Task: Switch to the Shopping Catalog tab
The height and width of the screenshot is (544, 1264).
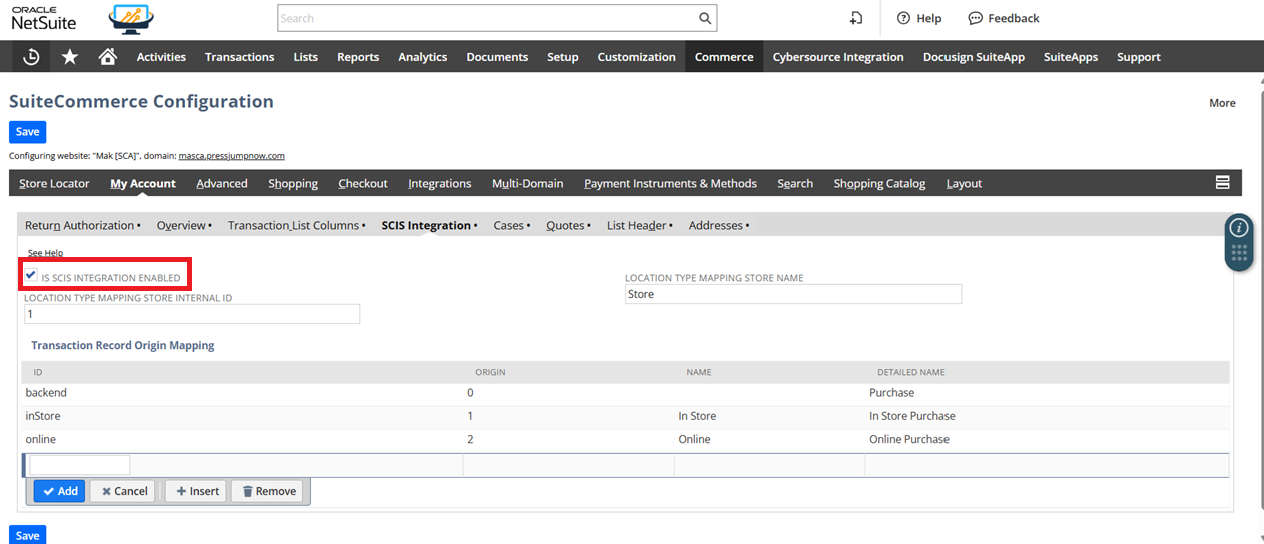Action: click(x=879, y=183)
